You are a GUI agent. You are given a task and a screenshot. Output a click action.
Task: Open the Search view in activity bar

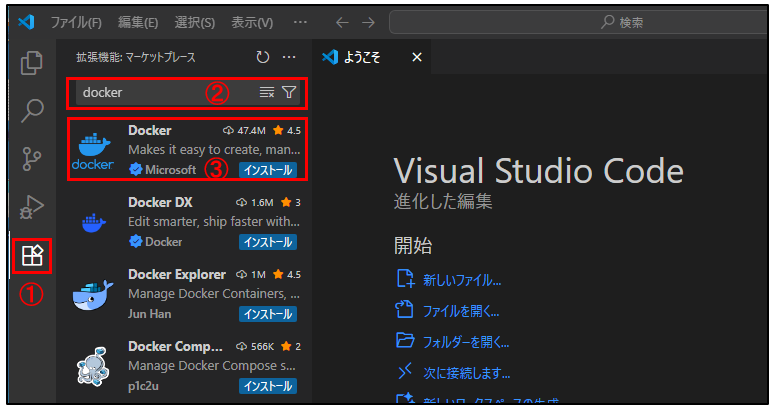tap(32, 110)
